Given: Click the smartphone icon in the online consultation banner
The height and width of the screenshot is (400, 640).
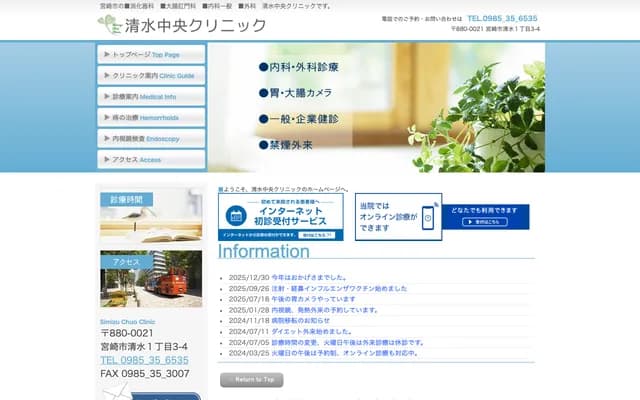Looking at the screenshot, I should [428, 218].
